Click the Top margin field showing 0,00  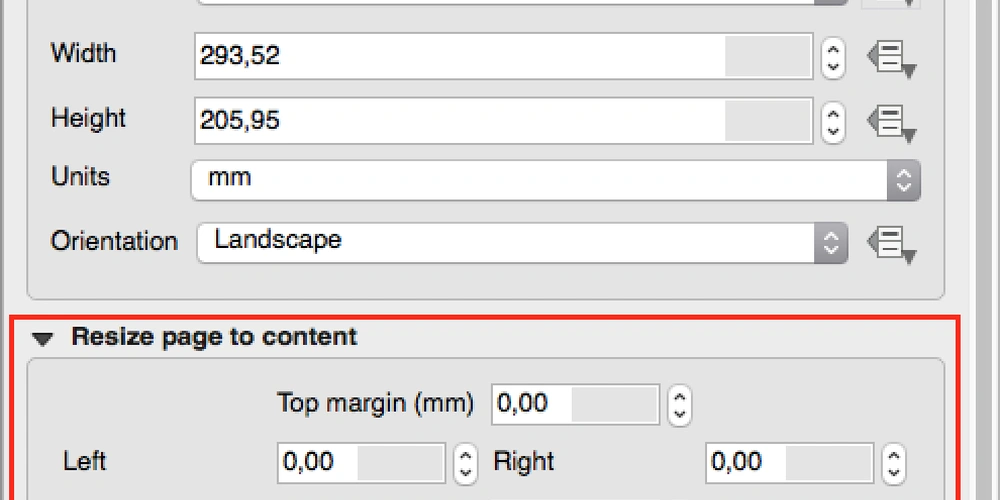[575, 404]
